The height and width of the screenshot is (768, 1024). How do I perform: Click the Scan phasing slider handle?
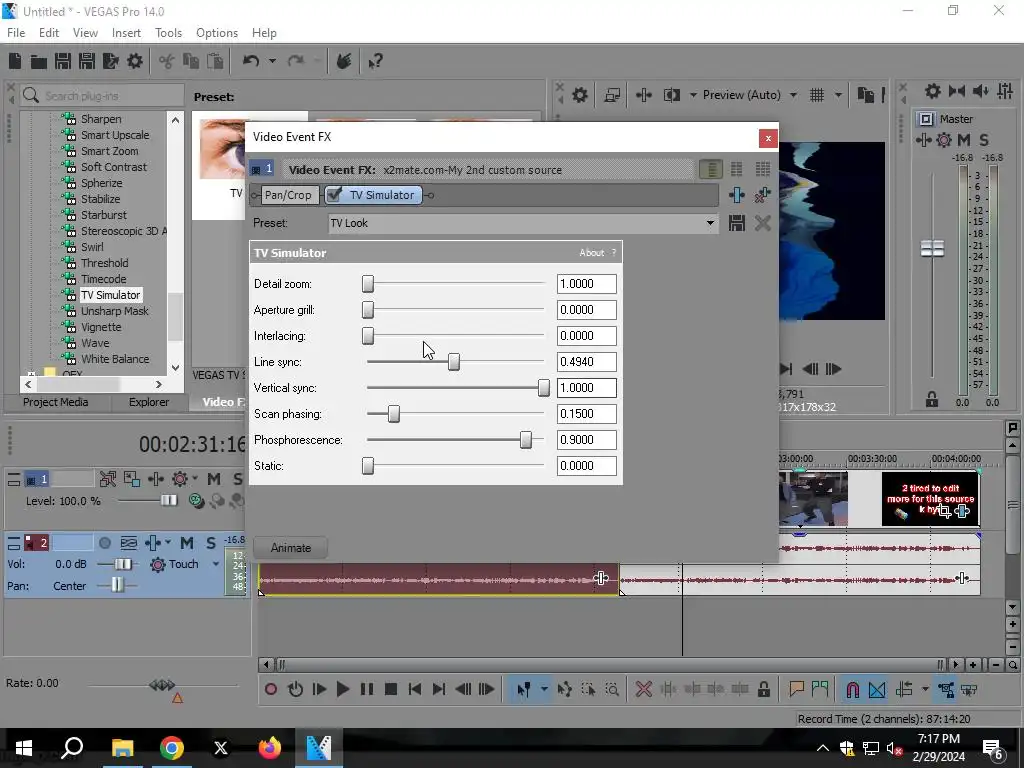coord(394,414)
